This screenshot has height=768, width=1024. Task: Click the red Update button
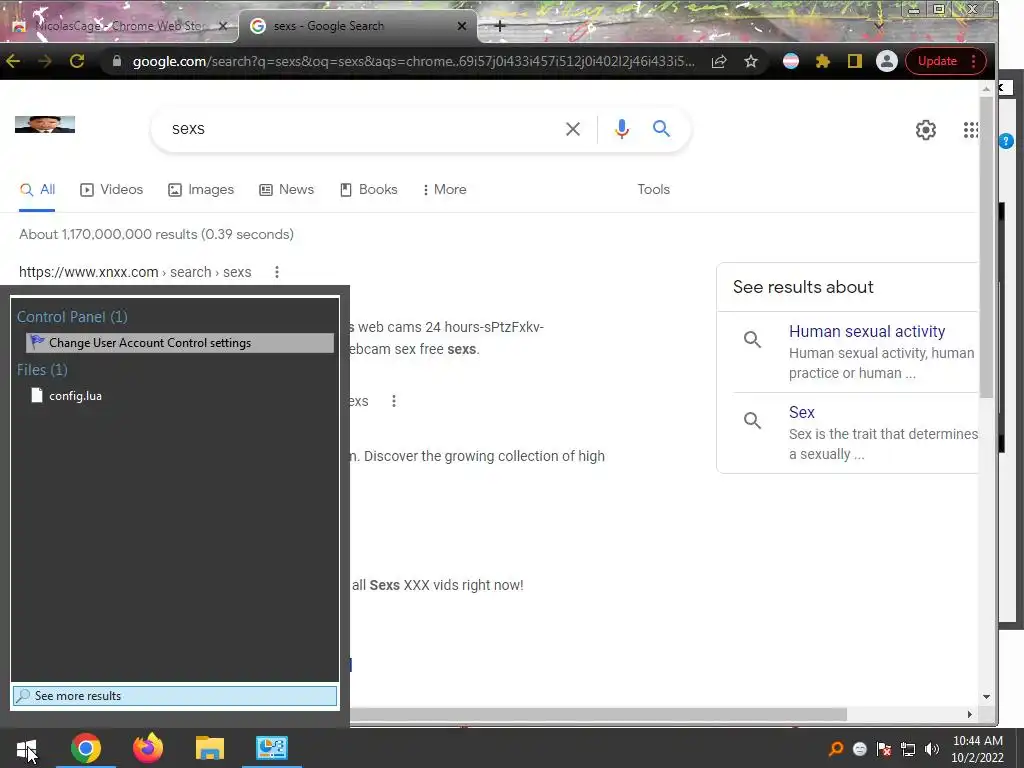pyautogui.click(x=937, y=61)
